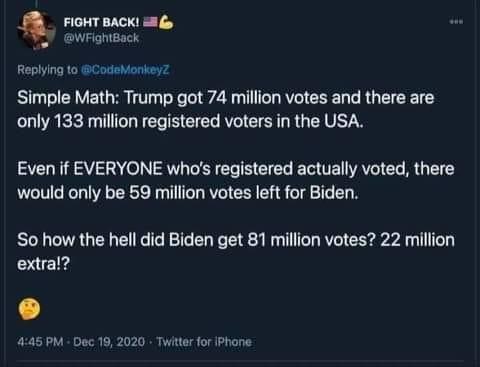Click the thinking face emoji

click(x=30, y=309)
